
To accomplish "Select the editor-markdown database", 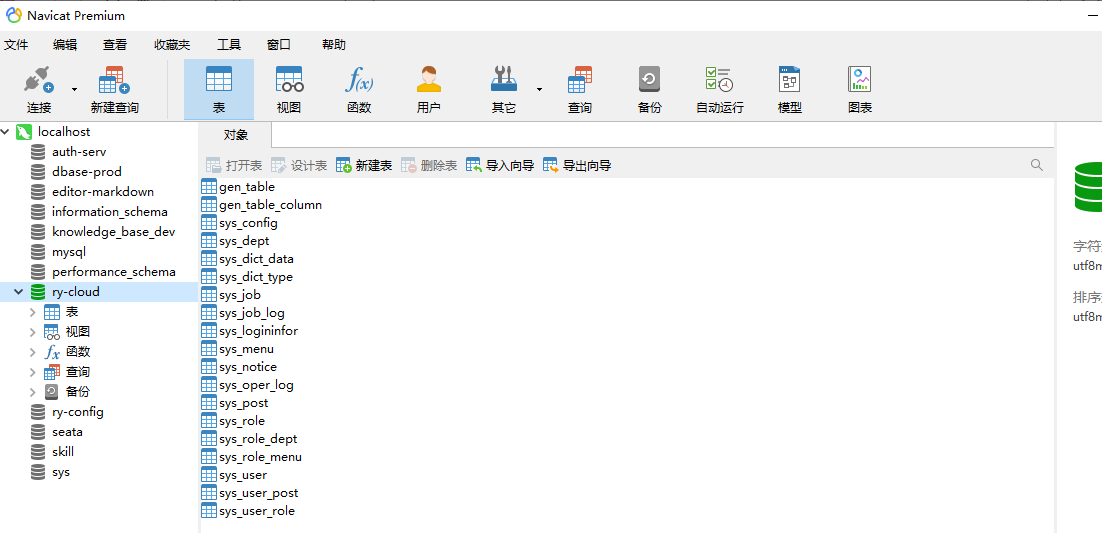I will coord(103,192).
